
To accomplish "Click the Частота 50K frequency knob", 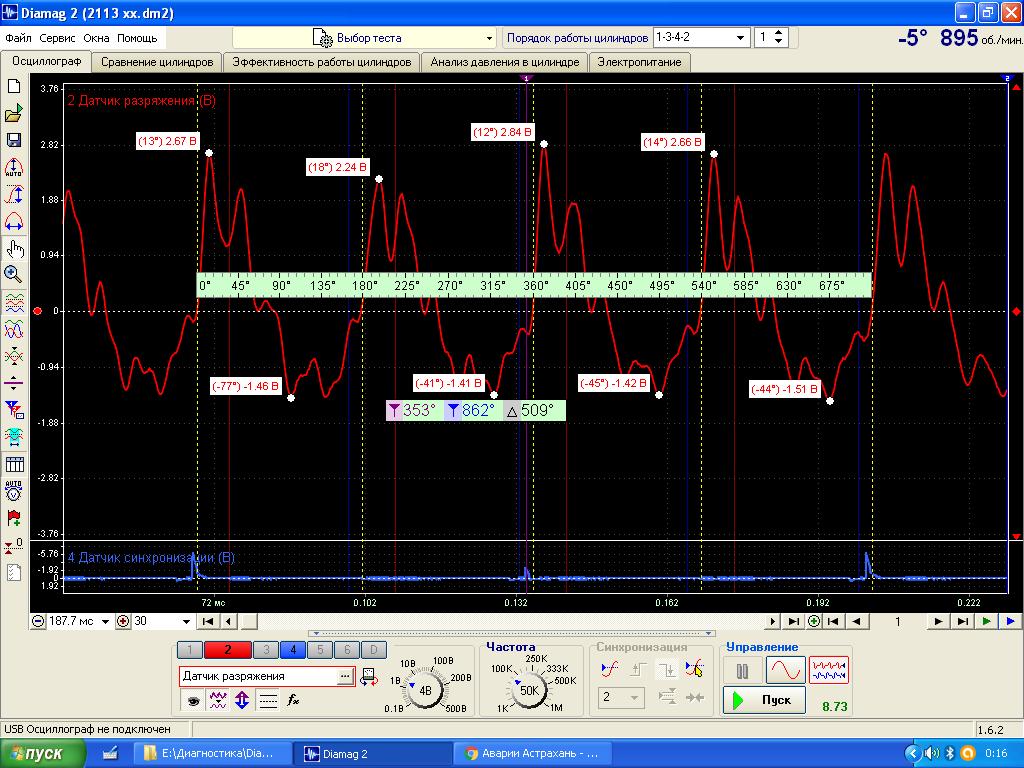I will coord(529,689).
